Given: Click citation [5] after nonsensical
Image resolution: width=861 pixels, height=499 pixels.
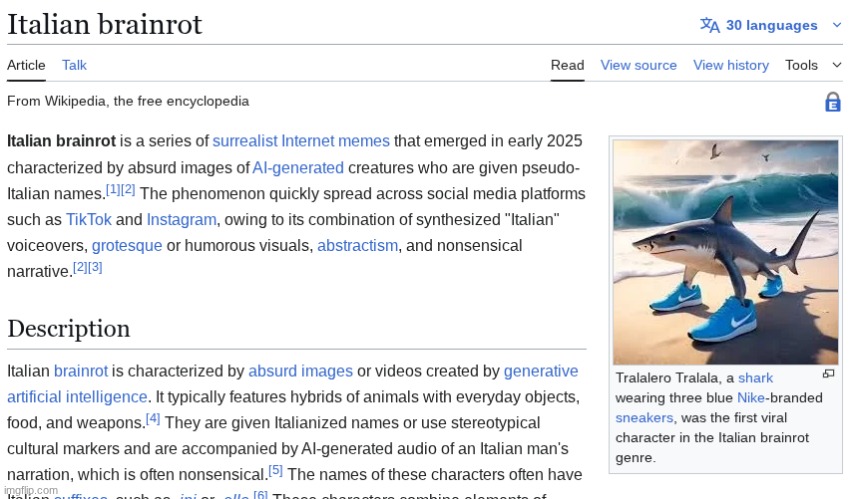Looking at the screenshot, I should tap(275, 470).
